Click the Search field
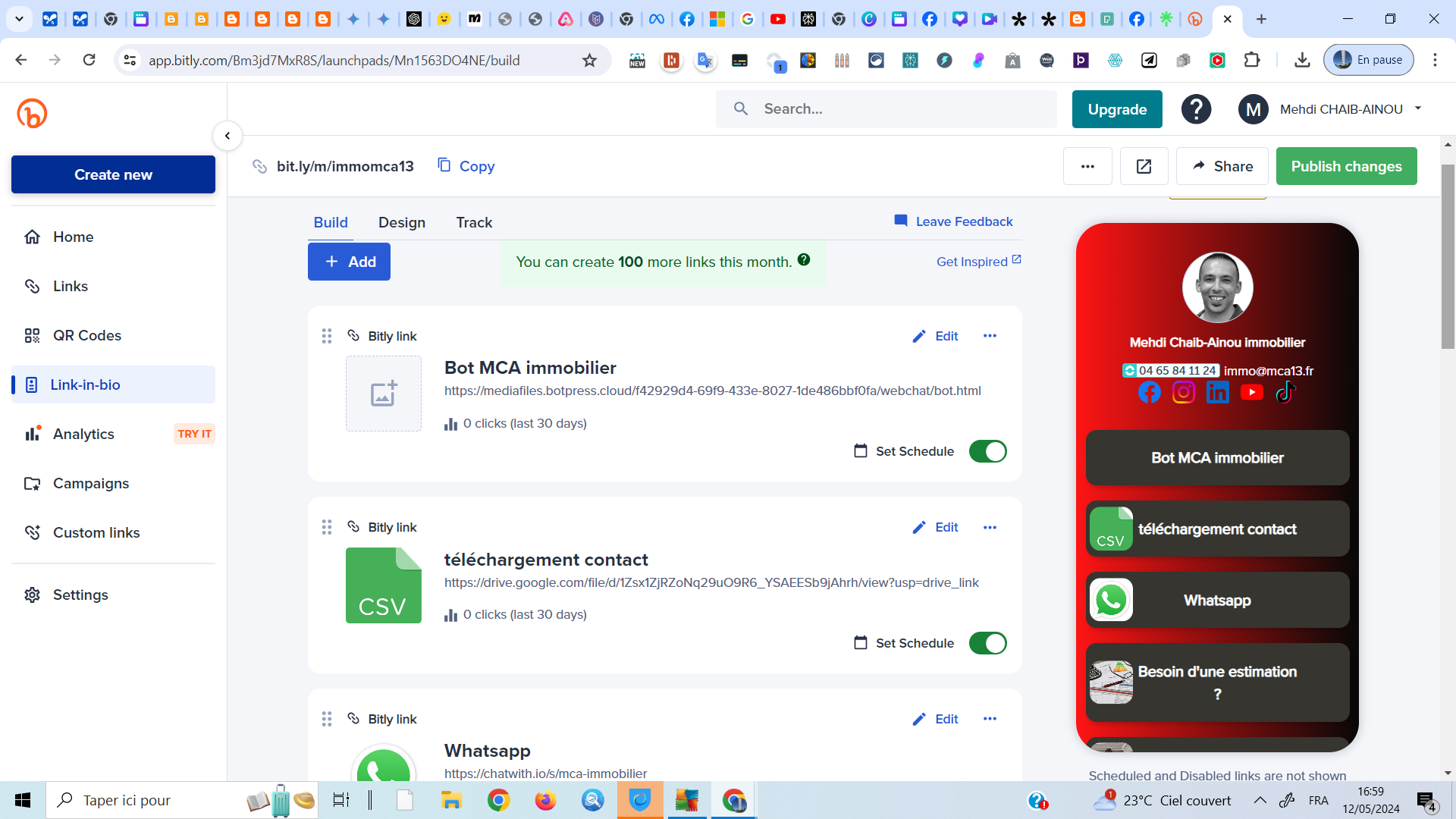The height and width of the screenshot is (819, 1456). click(x=886, y=109)
